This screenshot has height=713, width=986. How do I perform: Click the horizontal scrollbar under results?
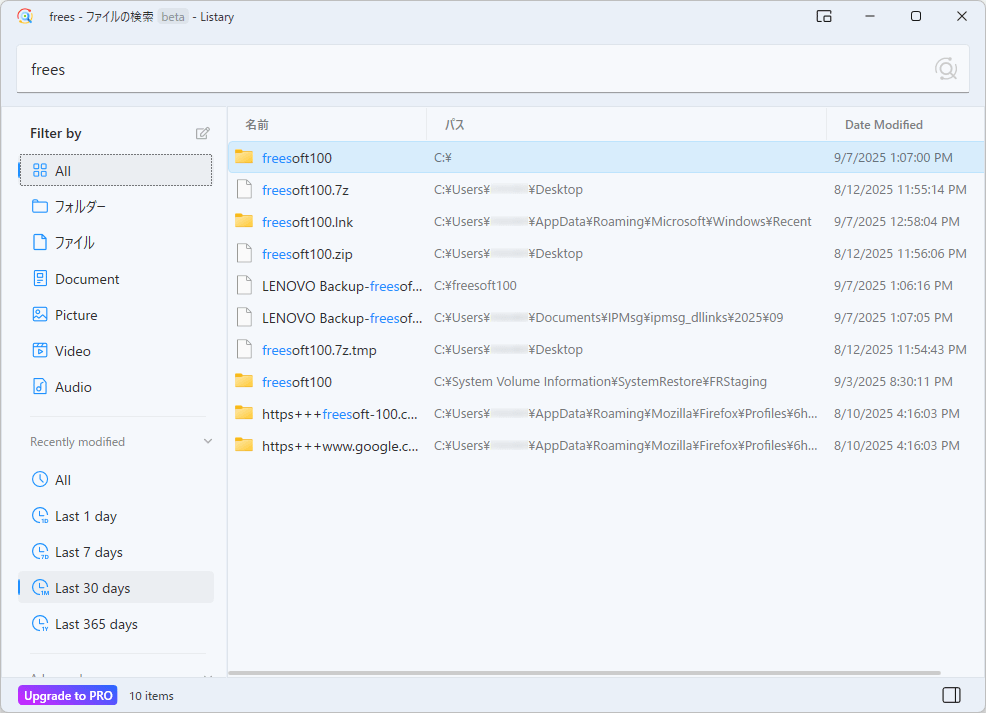584,673
